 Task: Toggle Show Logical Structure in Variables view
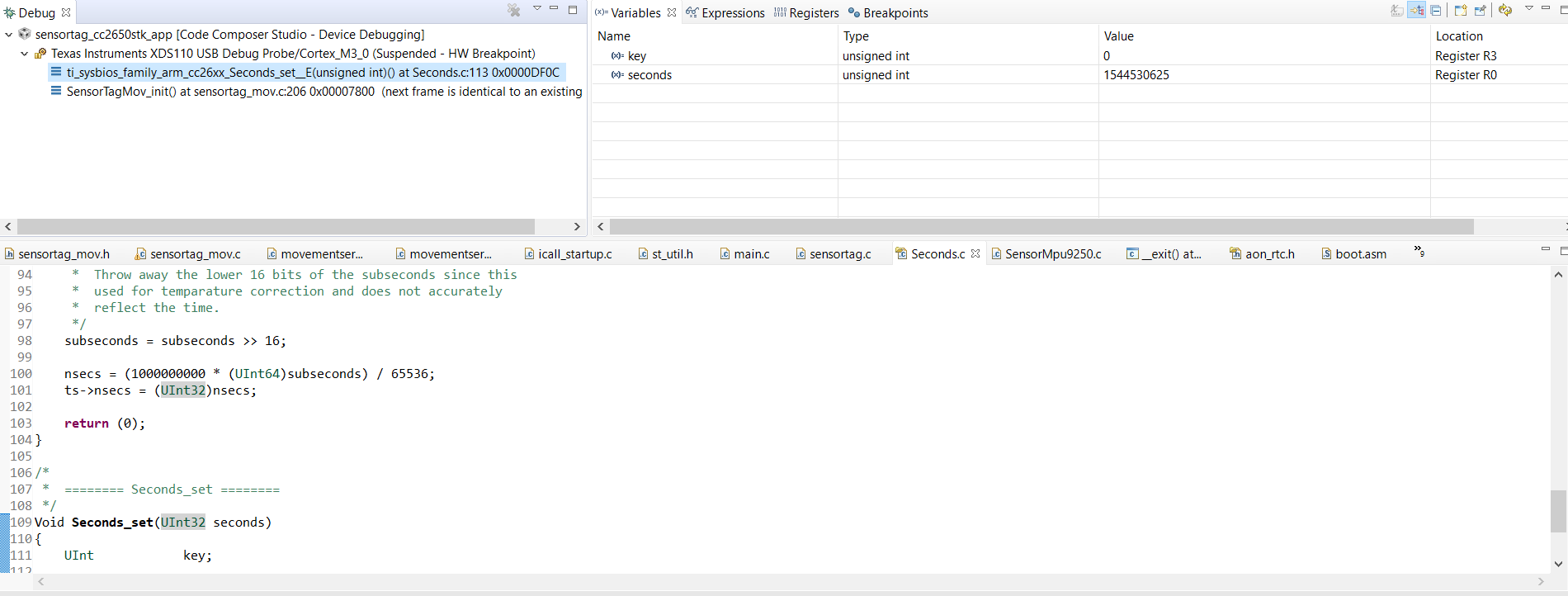pos(1417,11)
